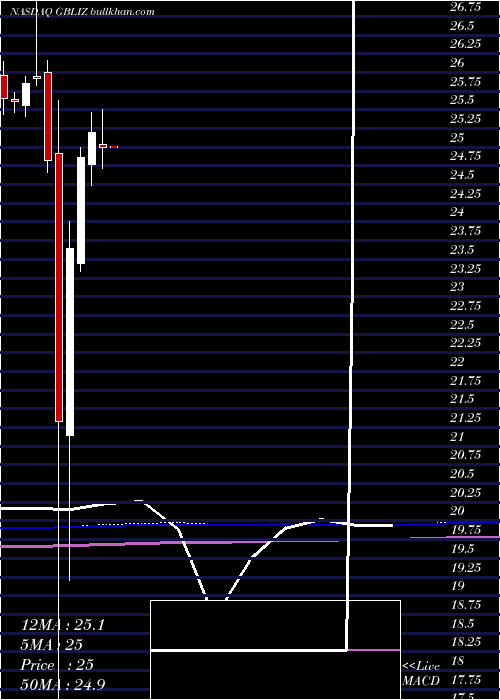Select the 20.5 price axis label
Screen dimensions: 500x700
462,474
